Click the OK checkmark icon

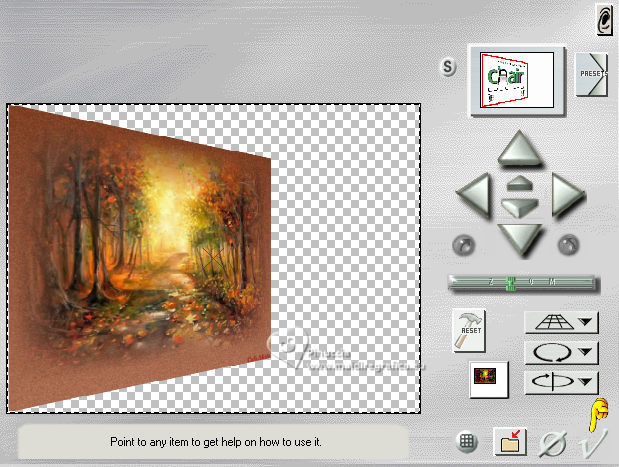pyautogui.click(x=594, y=443)
